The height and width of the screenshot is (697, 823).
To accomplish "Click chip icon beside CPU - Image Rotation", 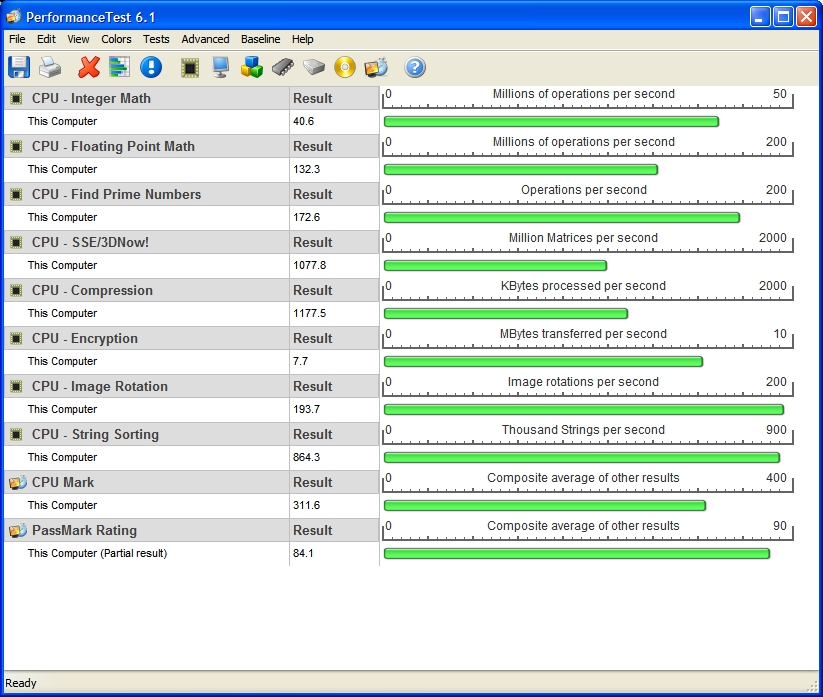I will click(16, 386).
